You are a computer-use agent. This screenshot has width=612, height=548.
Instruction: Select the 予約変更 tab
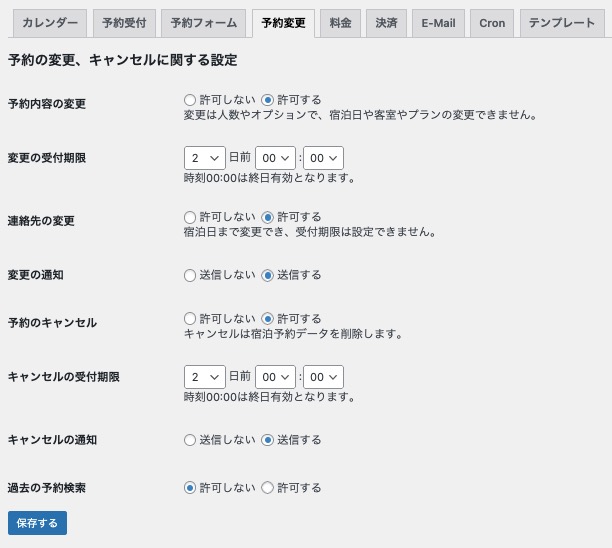(283, 23)
